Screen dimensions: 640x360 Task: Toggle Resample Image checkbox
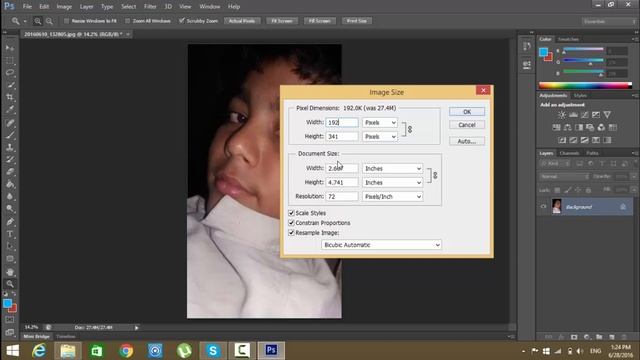click(x=291, y=233)
